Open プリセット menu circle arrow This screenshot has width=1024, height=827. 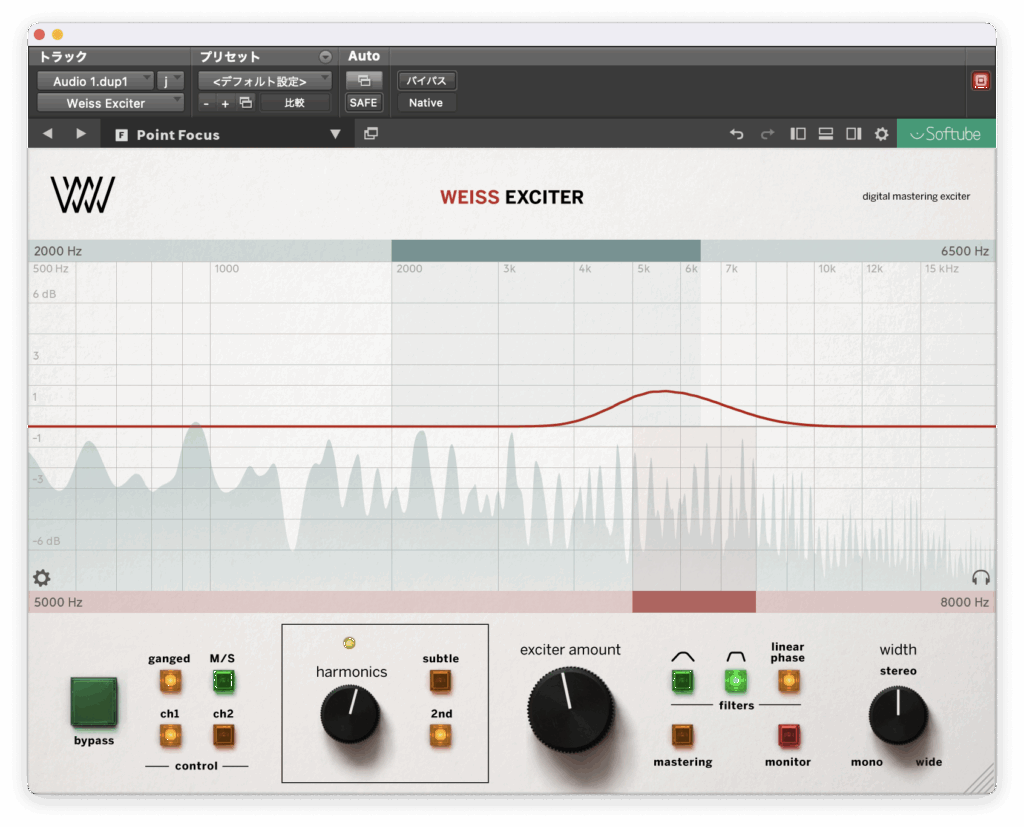[325, 57]
